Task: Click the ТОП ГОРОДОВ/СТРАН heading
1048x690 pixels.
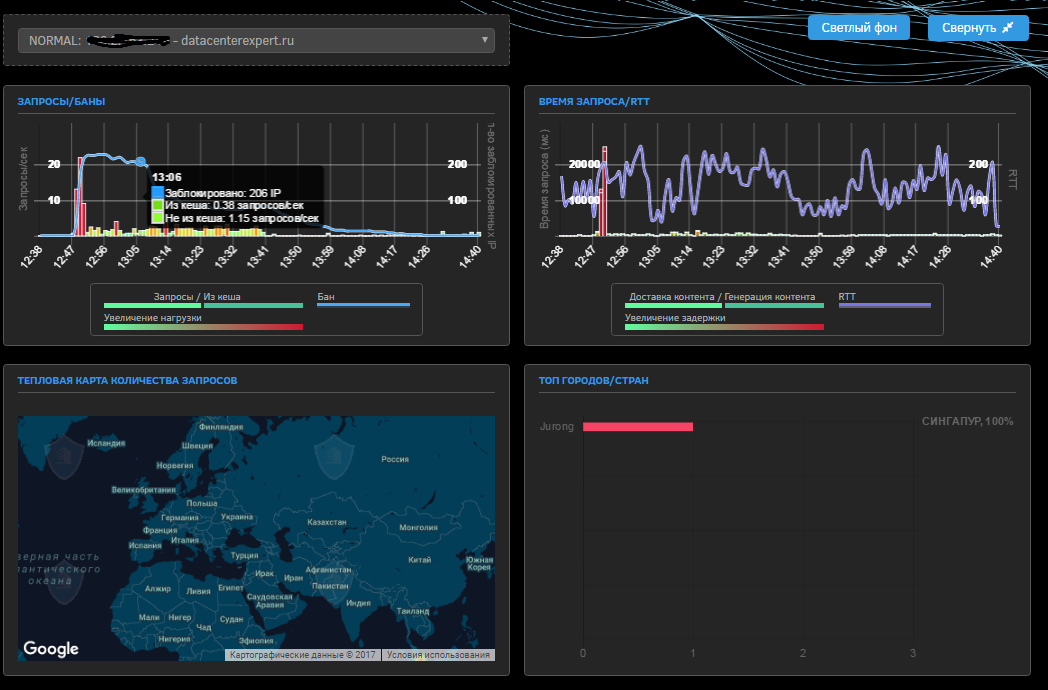Action: click(x=594, y=380)
